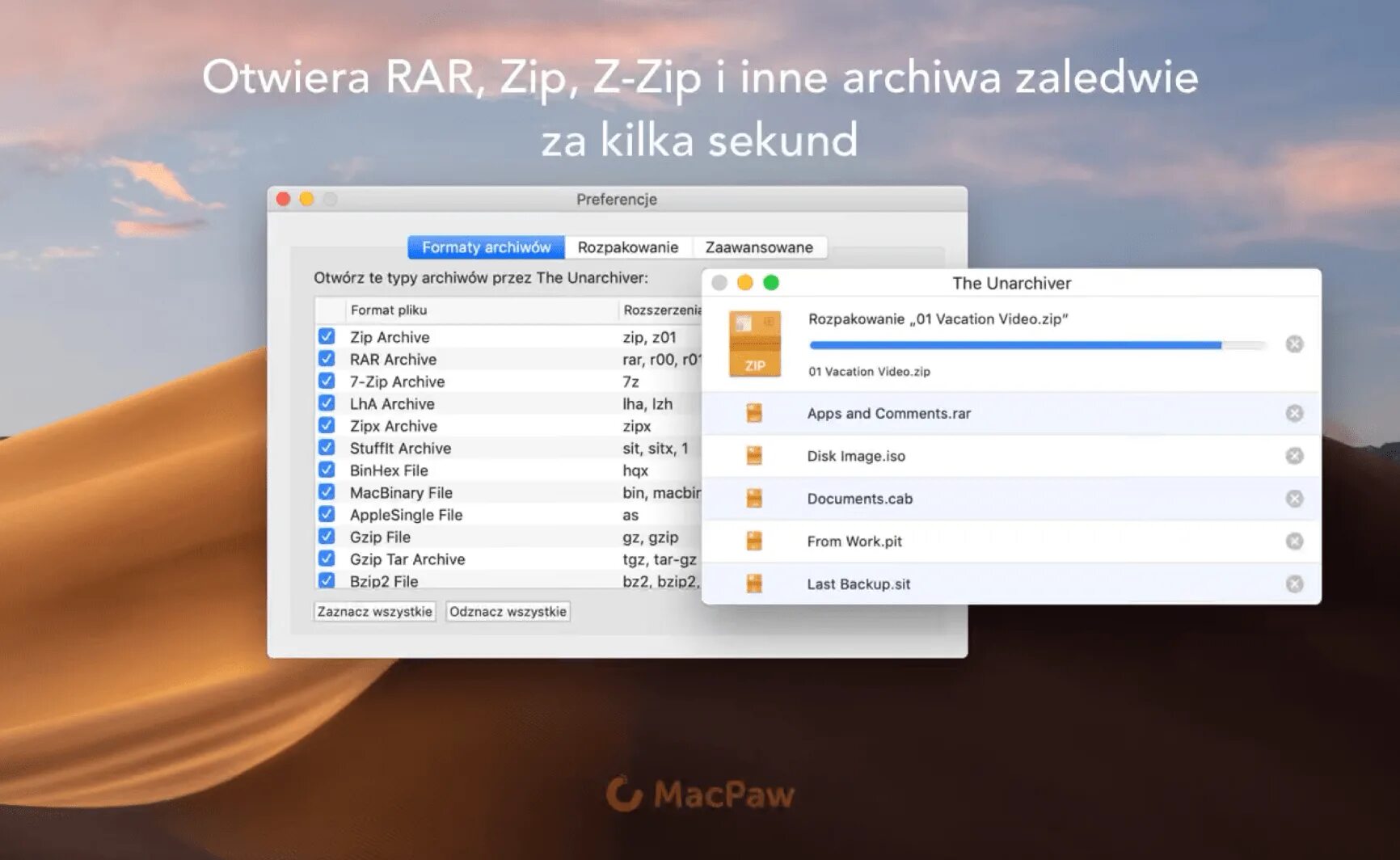The width and height of the screenshot is (1400, 860).
Task: Select the Documents.cab row
Action: click(x=1011, y=499)
